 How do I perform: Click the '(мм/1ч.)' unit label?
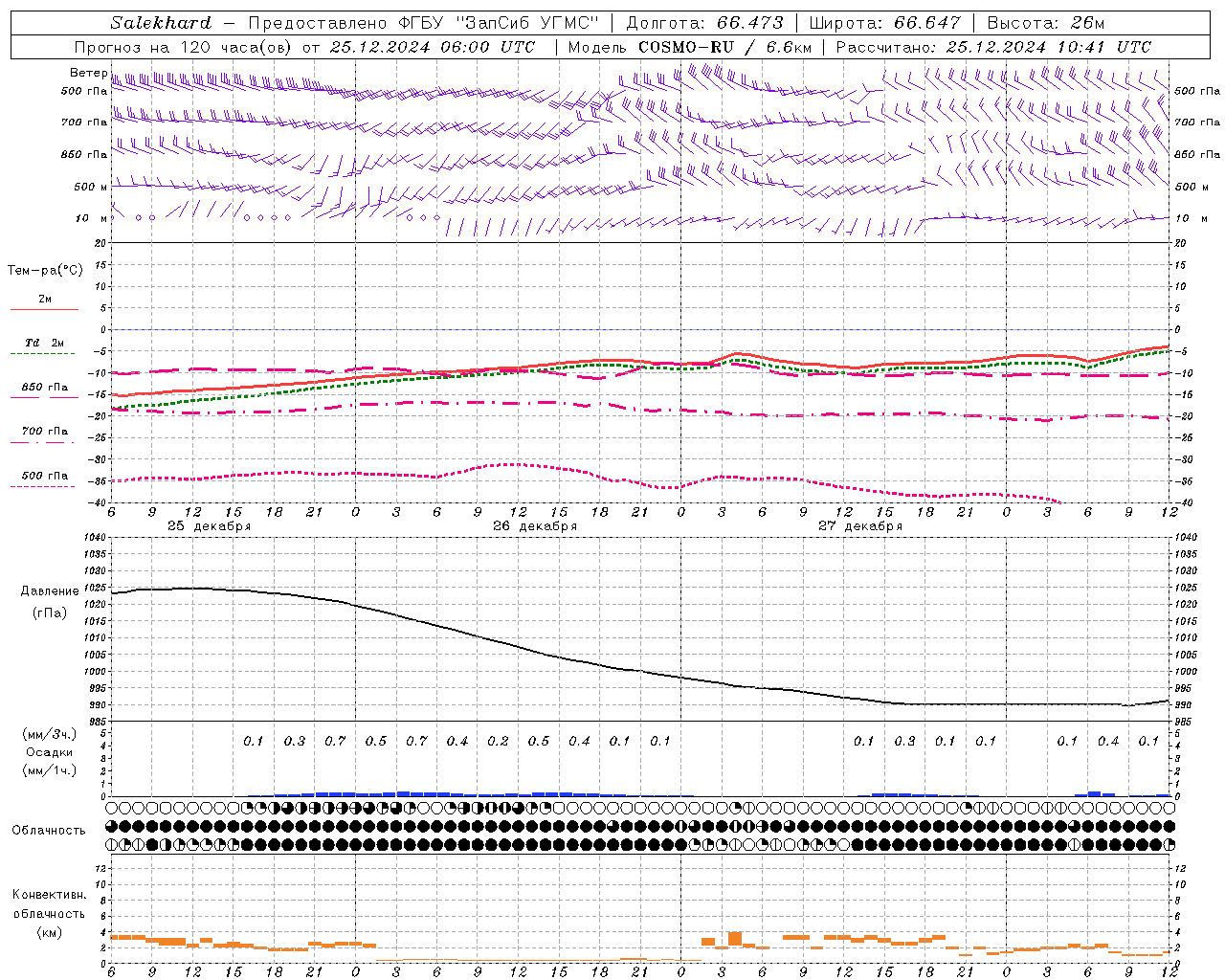[49, 770]
